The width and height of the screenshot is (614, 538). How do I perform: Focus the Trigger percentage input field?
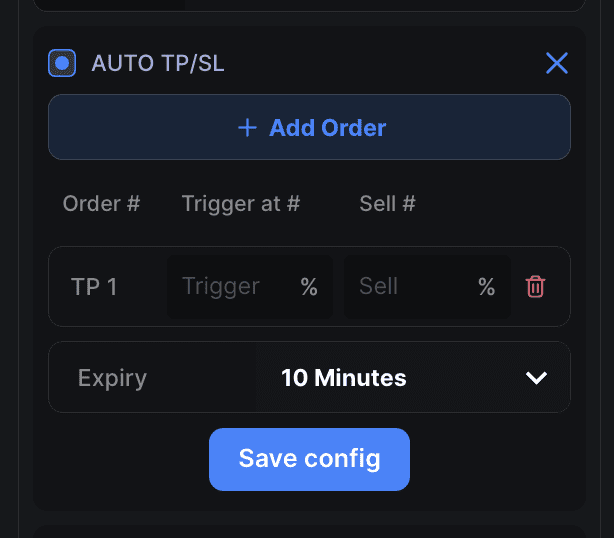[250, 287]
